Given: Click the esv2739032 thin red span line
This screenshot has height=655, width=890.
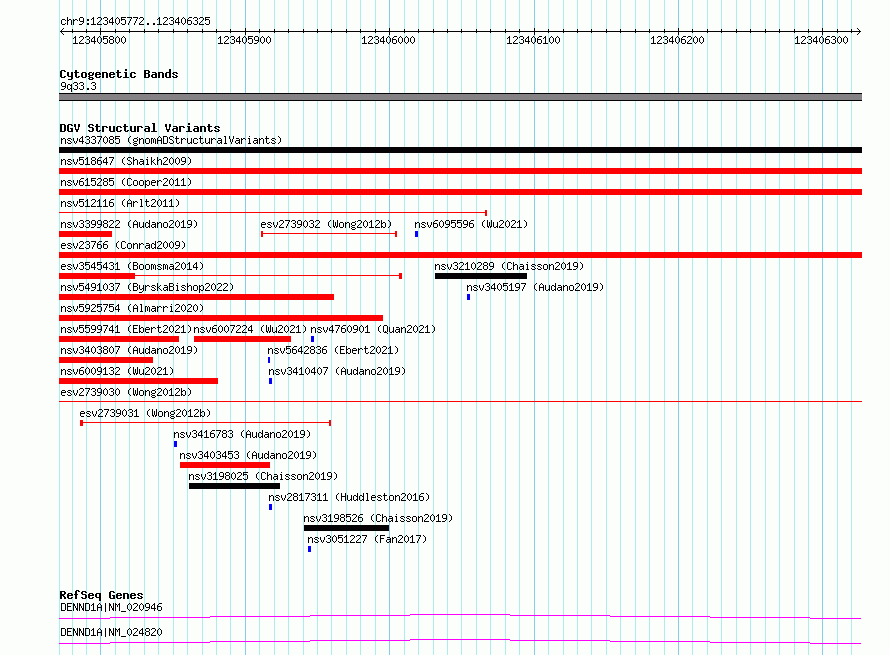Looking at the screenshot, I should click(329, 234).
